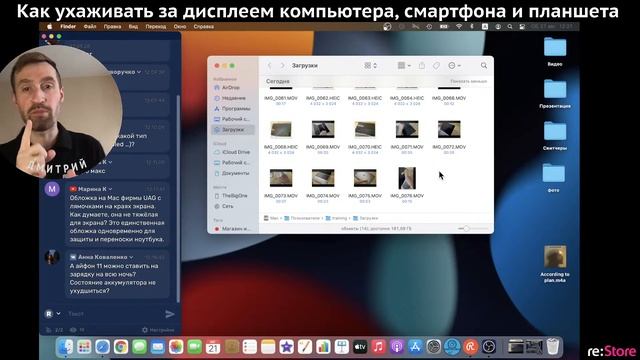Click the chat message scrollbar
Image resolution: width=640 pixels, height=360 pixels.
coord(178,198)
